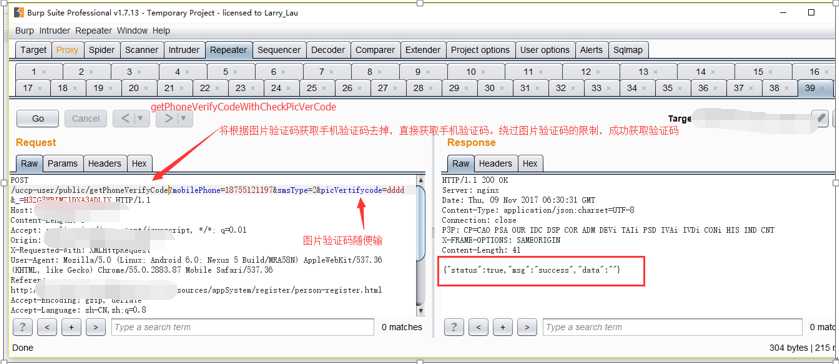Switch to the Sequencer tab
Screen dimensions: 839x364
click(279, 50)
